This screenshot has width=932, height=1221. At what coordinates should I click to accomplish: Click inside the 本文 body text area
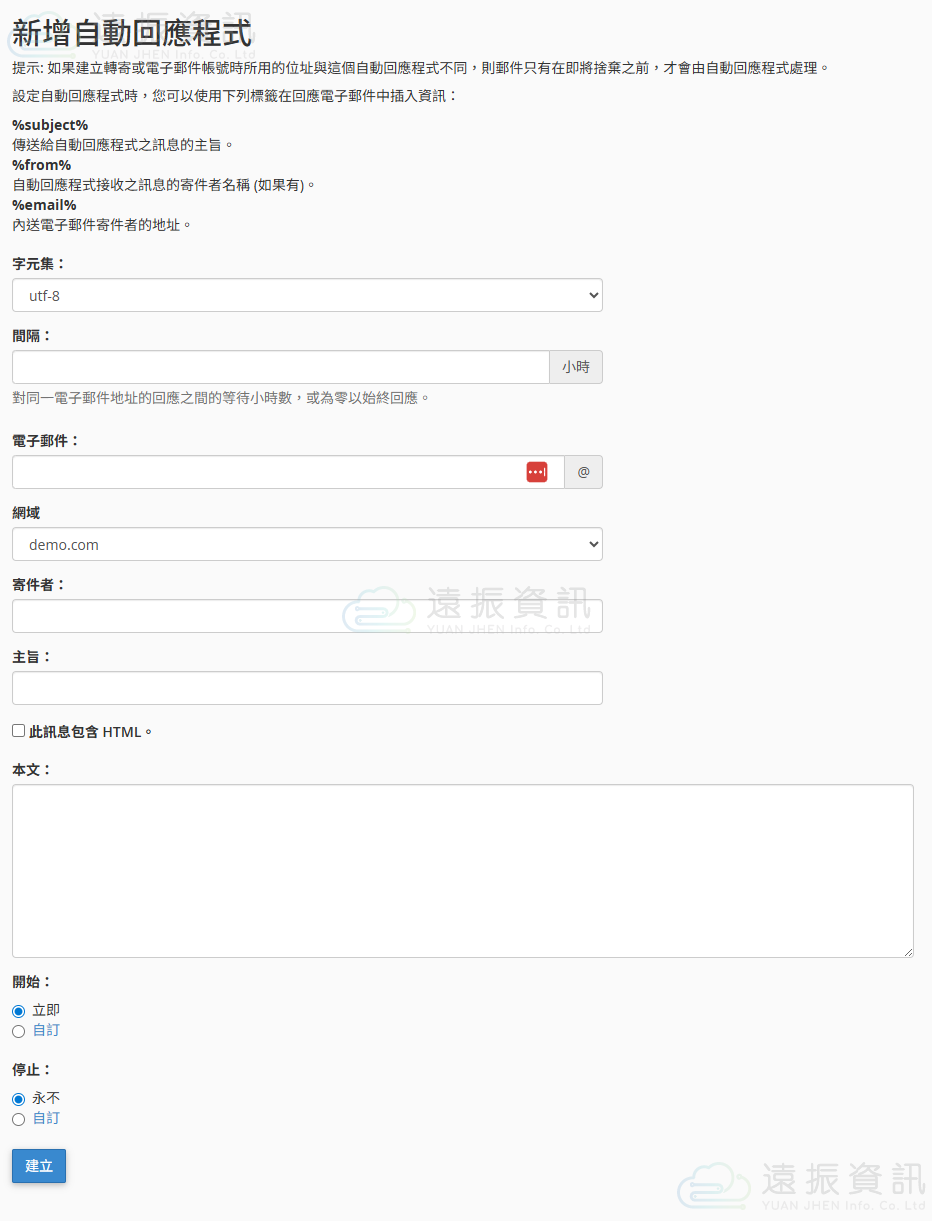(x=462, y=870)
